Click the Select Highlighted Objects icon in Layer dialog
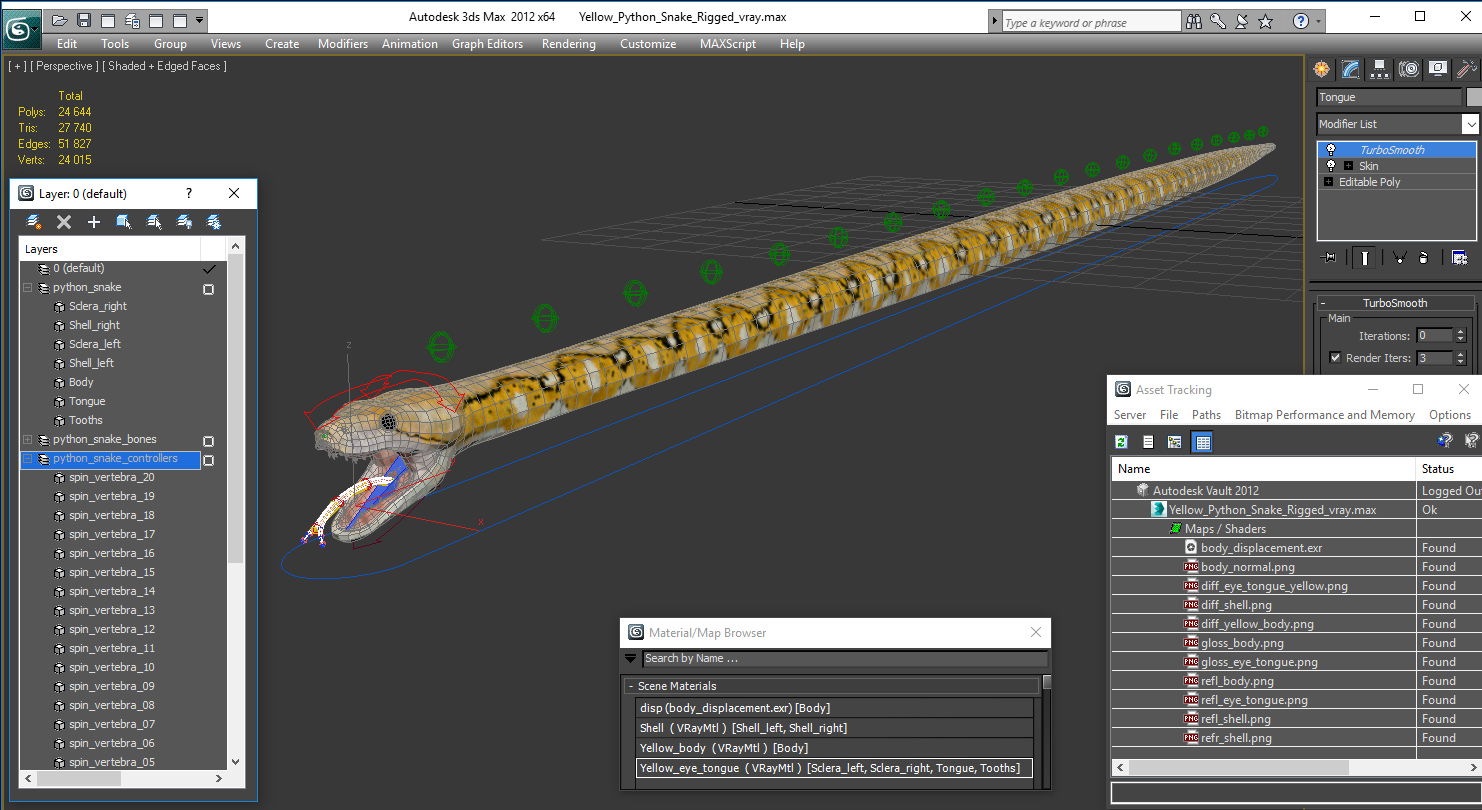The width and height of the screenshot is (1482, 810). 124,222
